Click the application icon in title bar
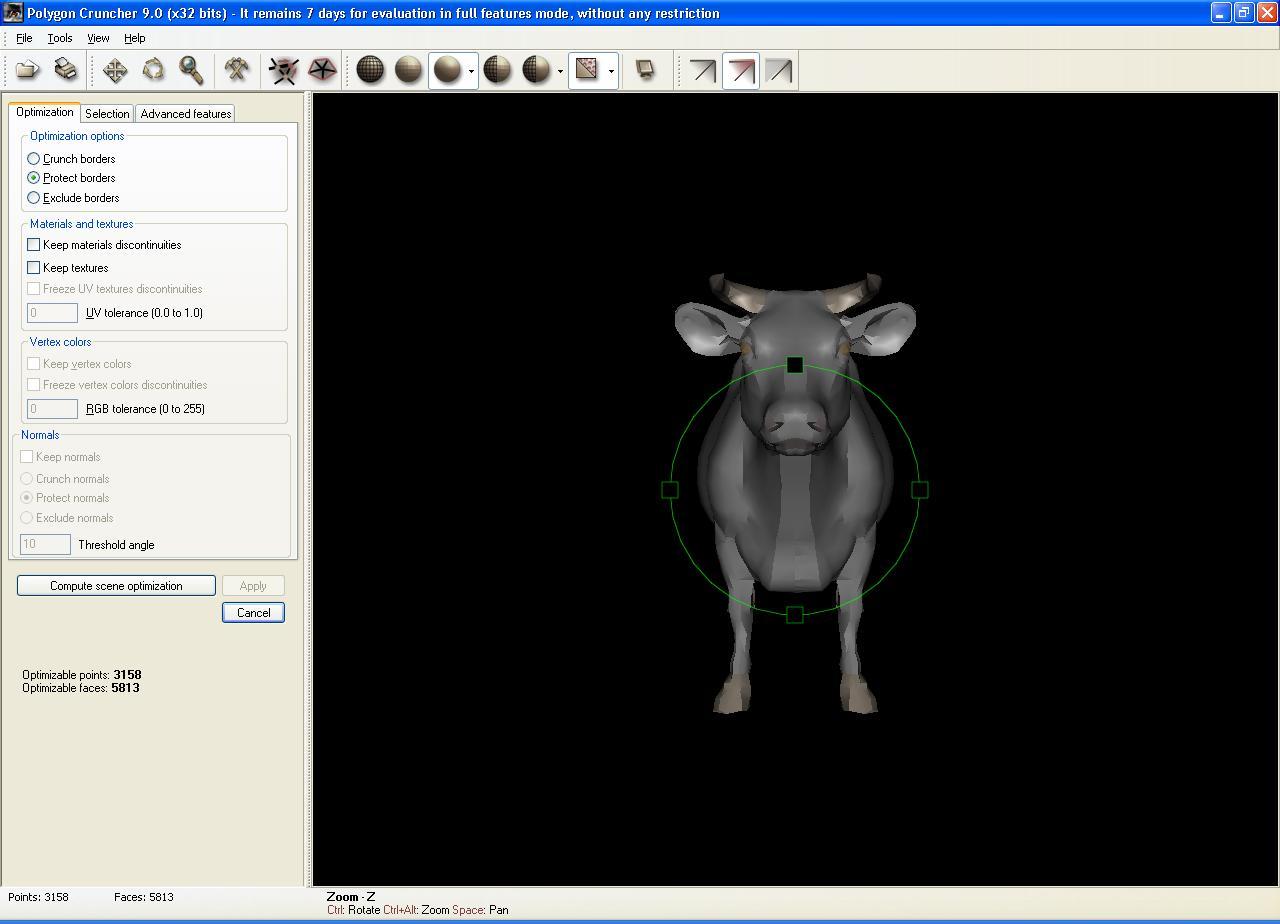Screen dimensions: 1280x924 pos(13,13)
